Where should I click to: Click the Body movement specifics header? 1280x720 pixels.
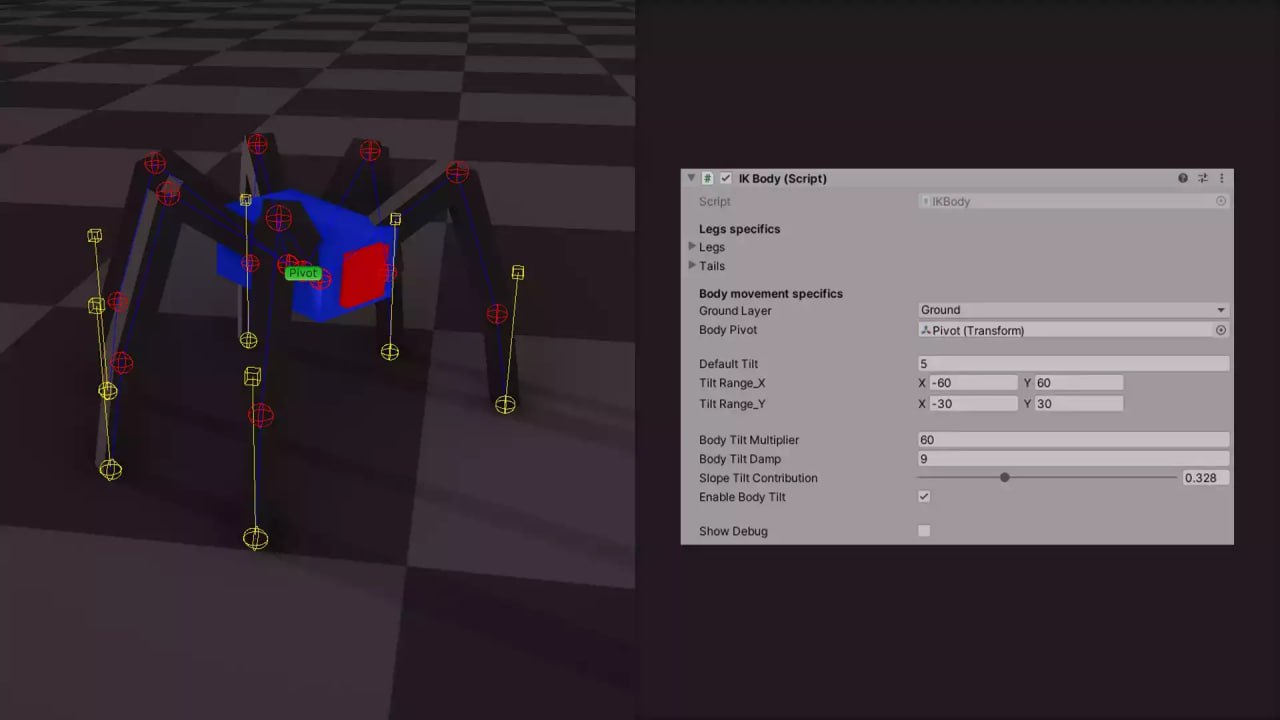click(x=771, y=293)
